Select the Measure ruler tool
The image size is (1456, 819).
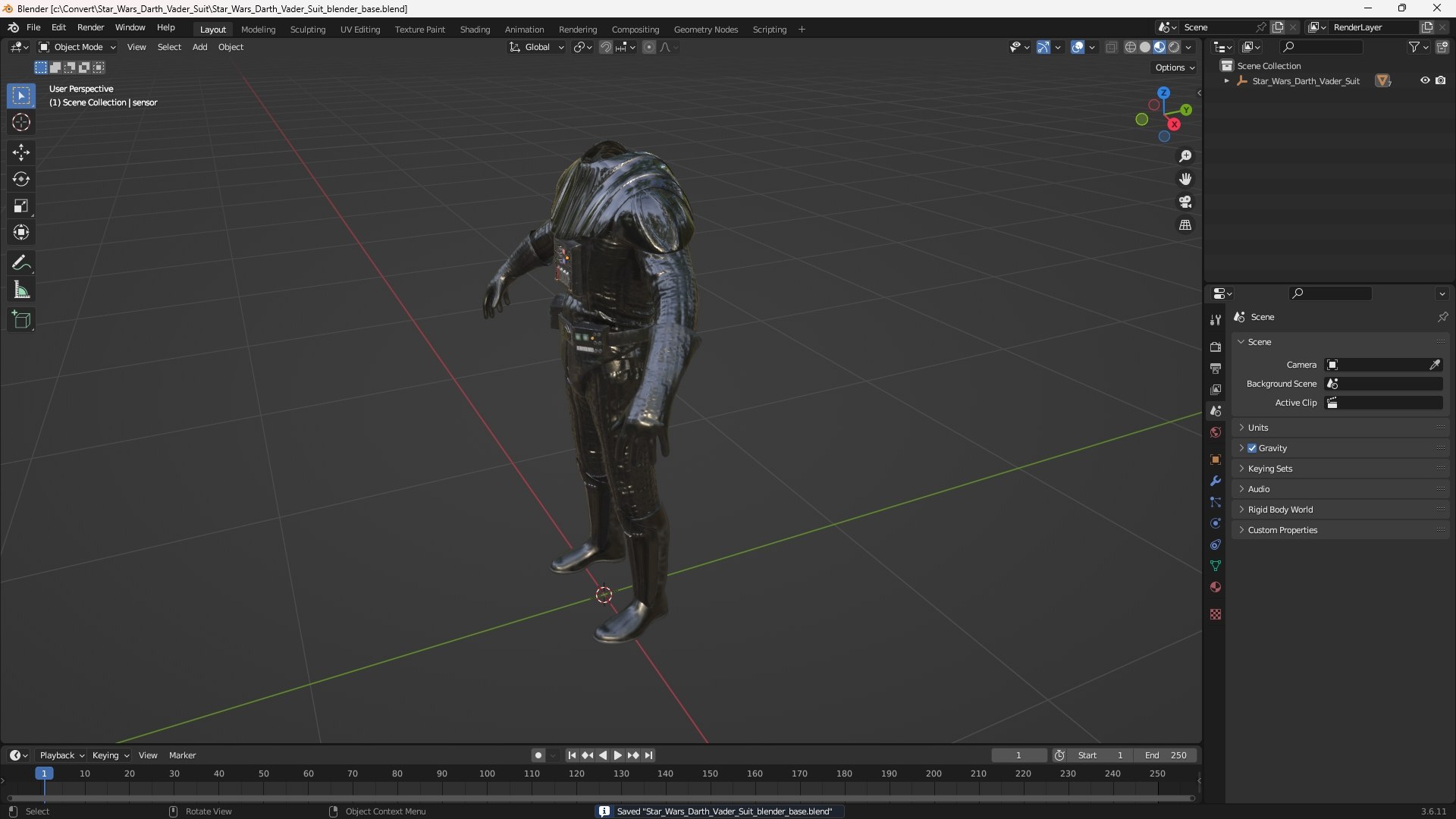21,290
